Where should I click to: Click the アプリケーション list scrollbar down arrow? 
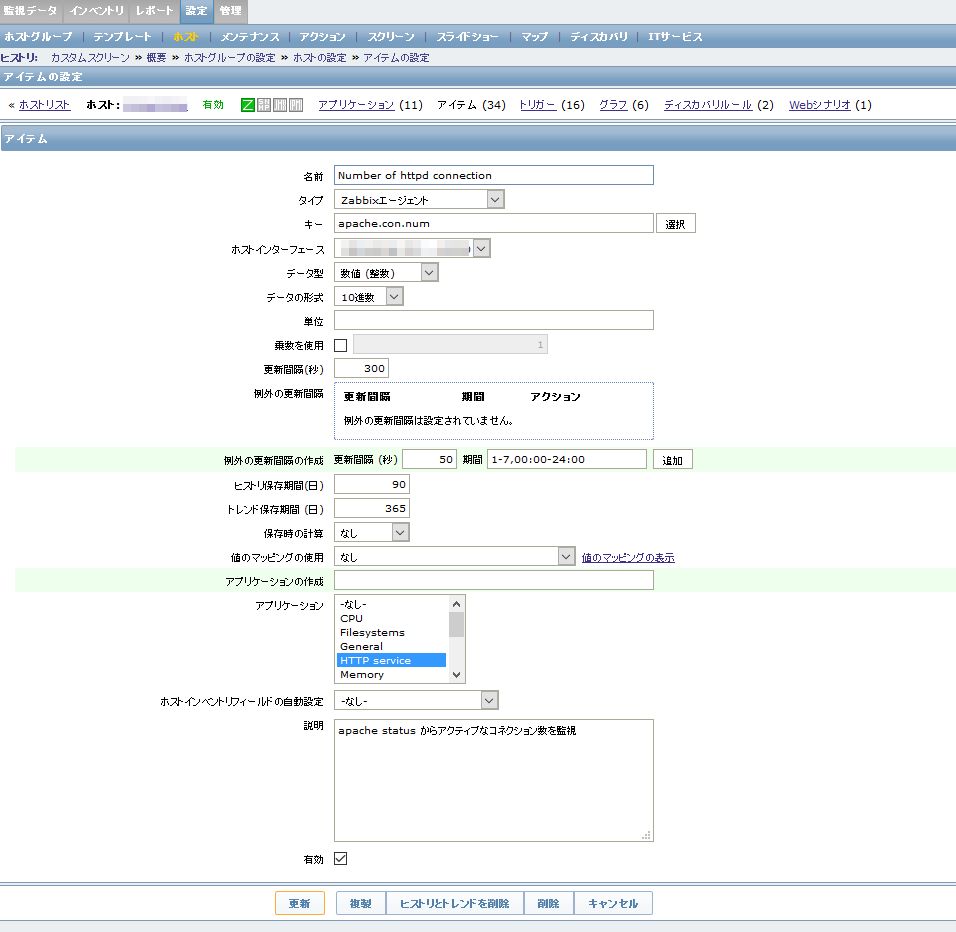pos(457,675)
